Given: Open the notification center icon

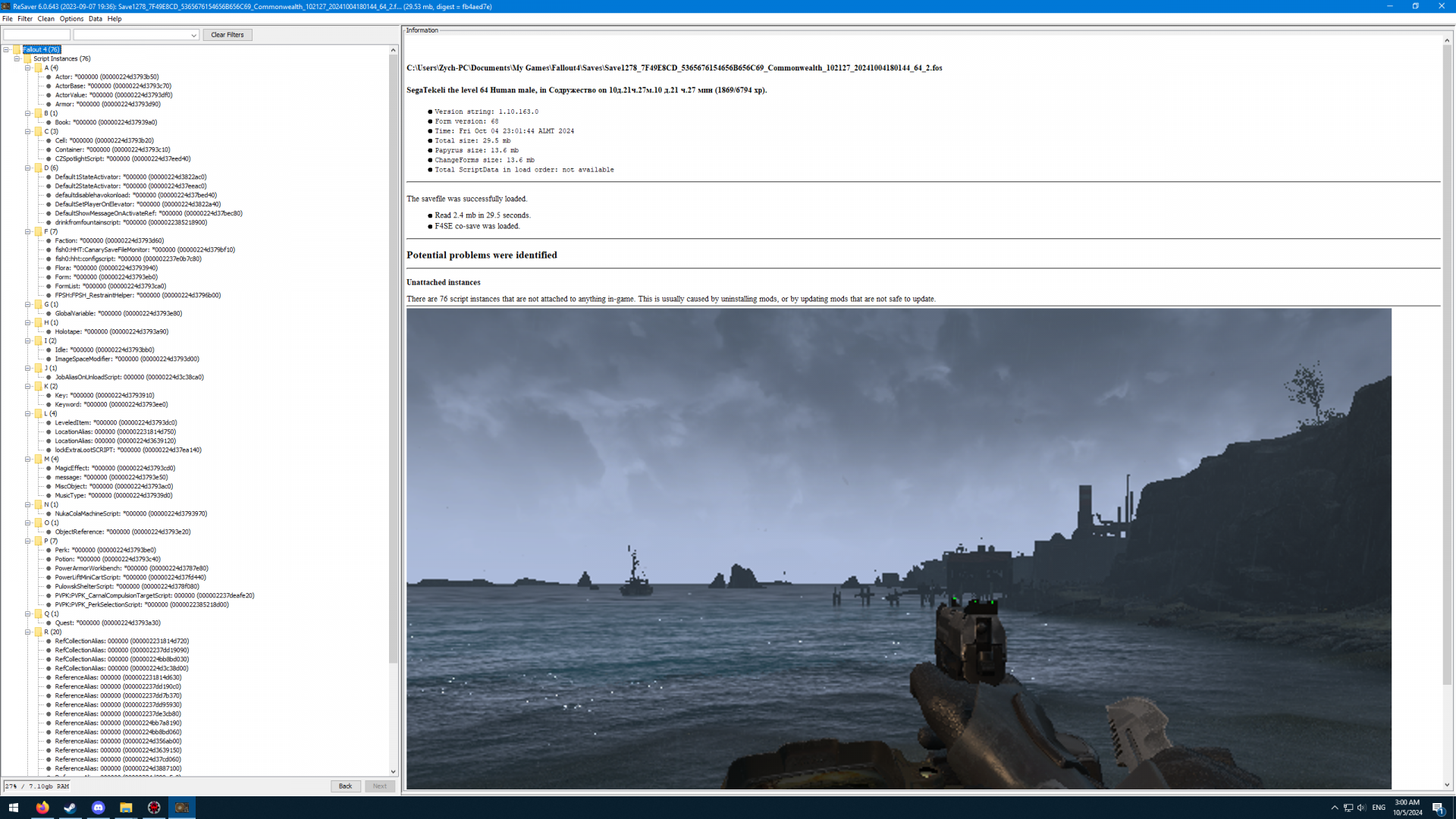Looking at the screenshot, I should tap(1438, 808).
